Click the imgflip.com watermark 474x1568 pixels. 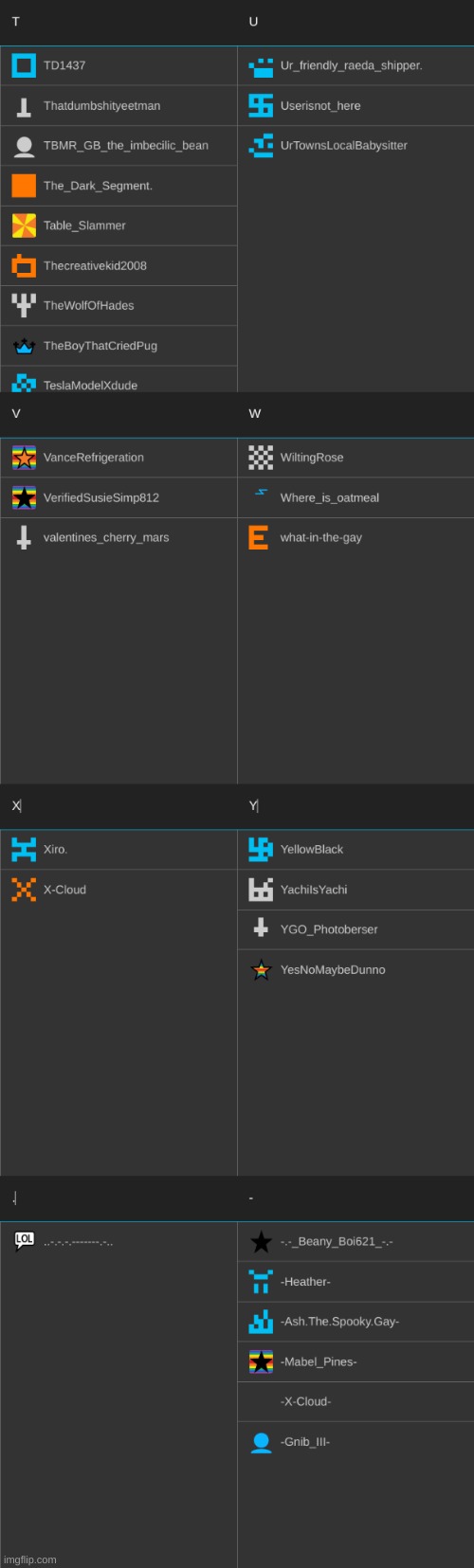[x=29, y=1559]
